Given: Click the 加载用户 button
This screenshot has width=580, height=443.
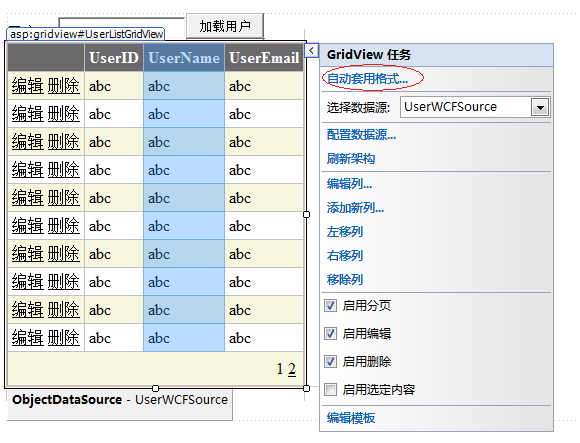Looking at the screenshot, I should [x=225, y=26].
